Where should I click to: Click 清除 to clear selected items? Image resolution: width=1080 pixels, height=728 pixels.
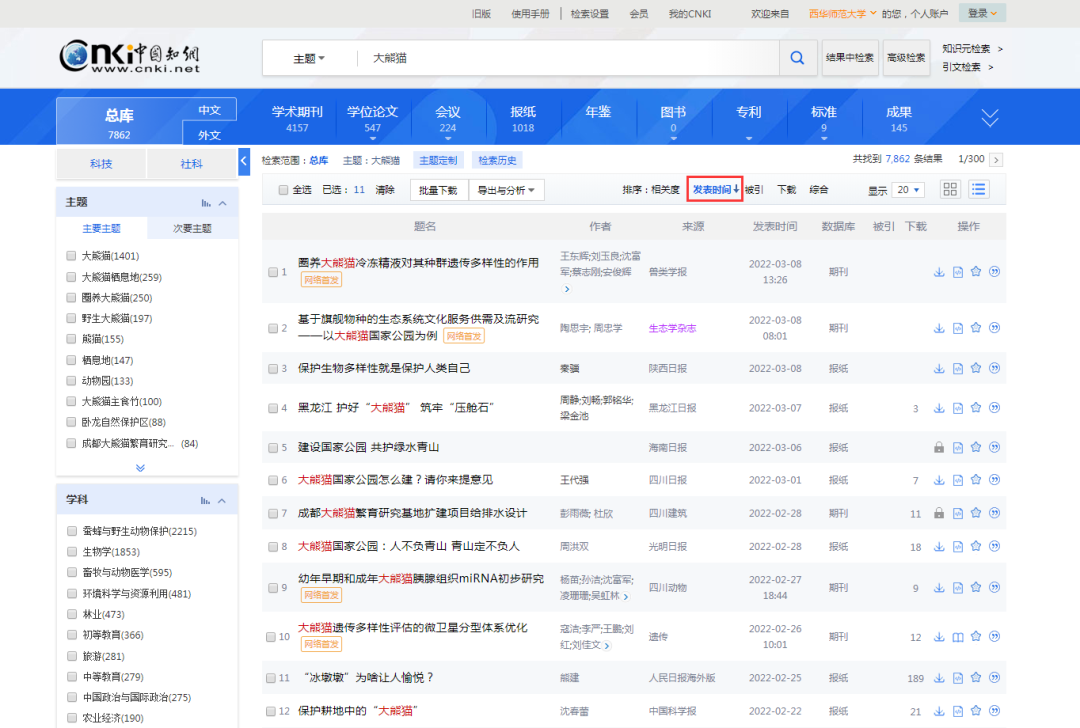pyautogui.click(x=384, y=188)
